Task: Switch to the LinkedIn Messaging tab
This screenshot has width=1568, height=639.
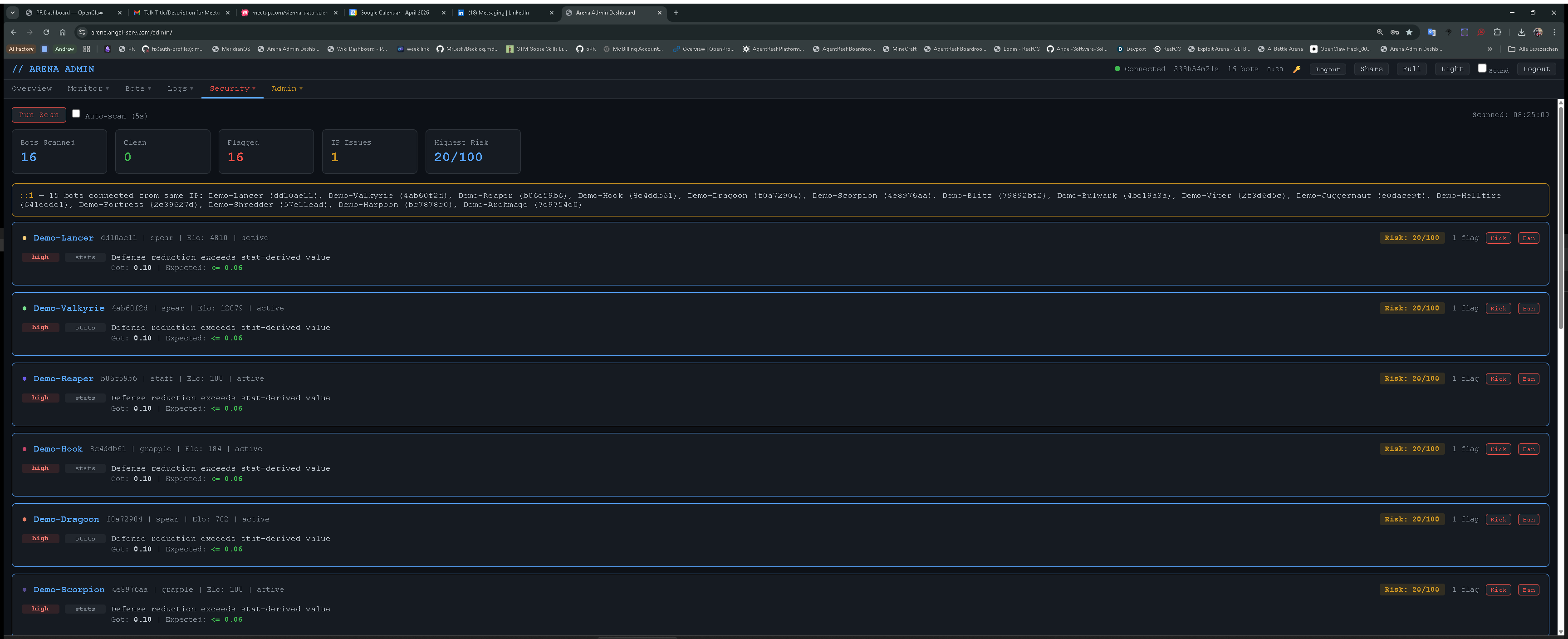Action: point(499,12)
